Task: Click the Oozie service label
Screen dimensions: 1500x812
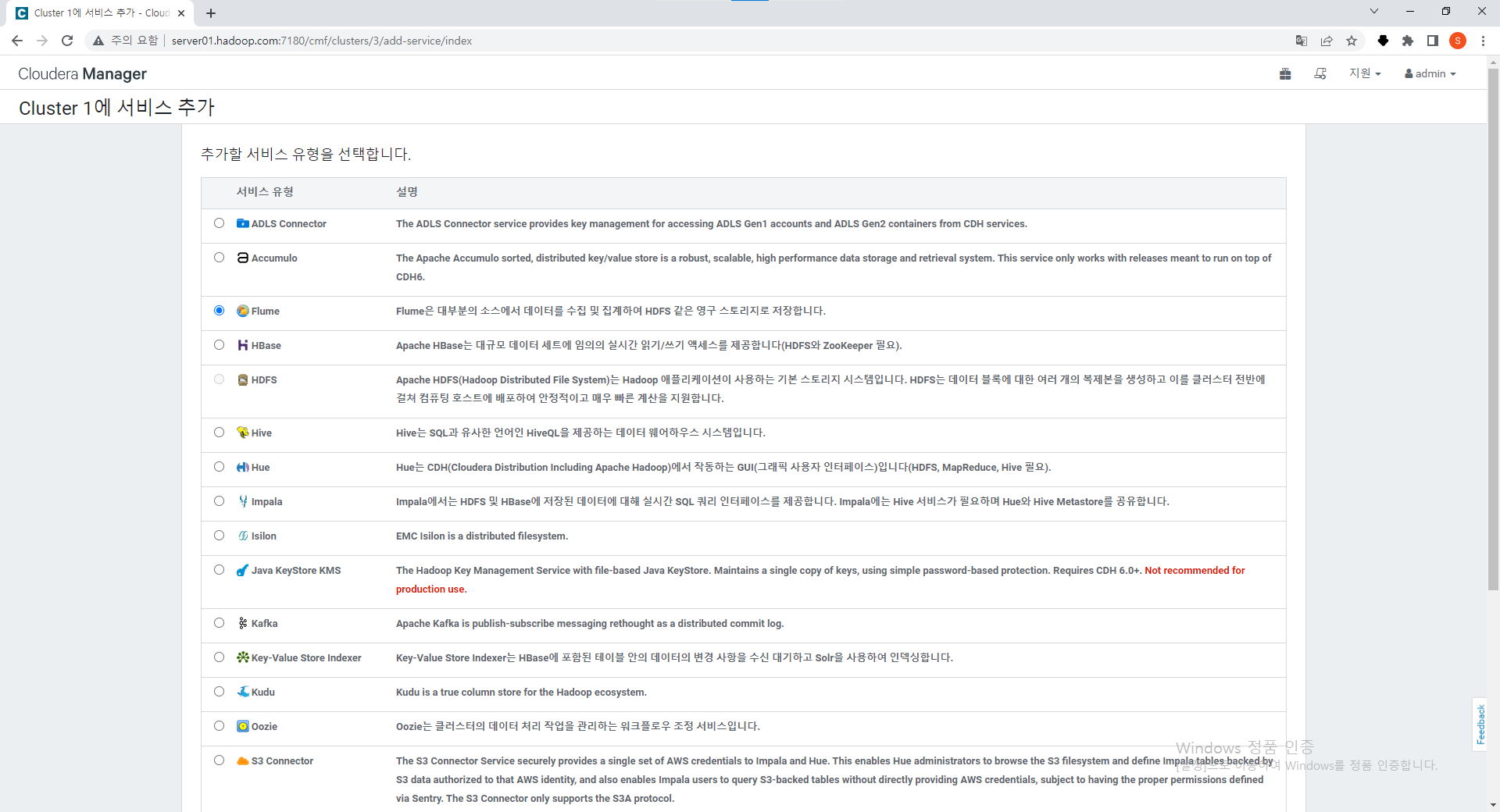Action: point(264,726)
